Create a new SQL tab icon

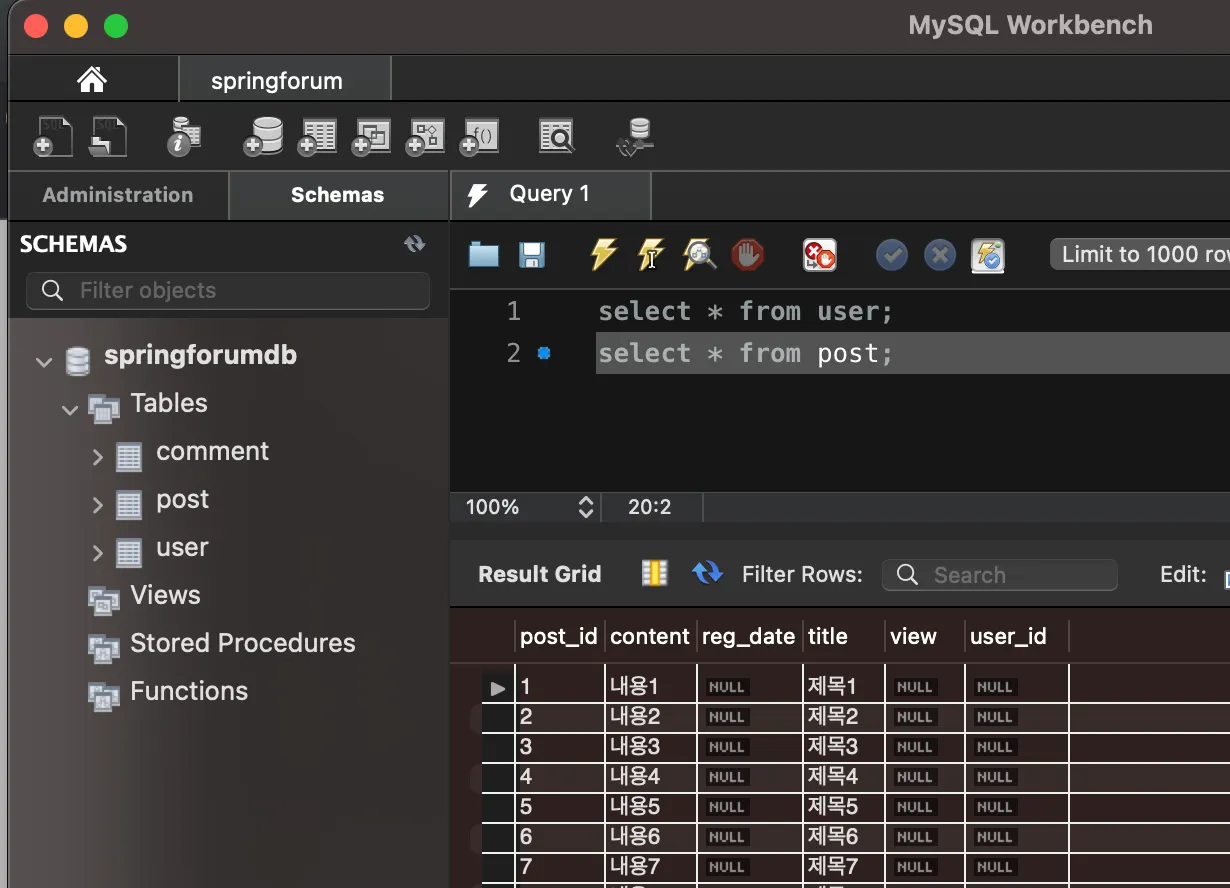(x=53, y=136)
